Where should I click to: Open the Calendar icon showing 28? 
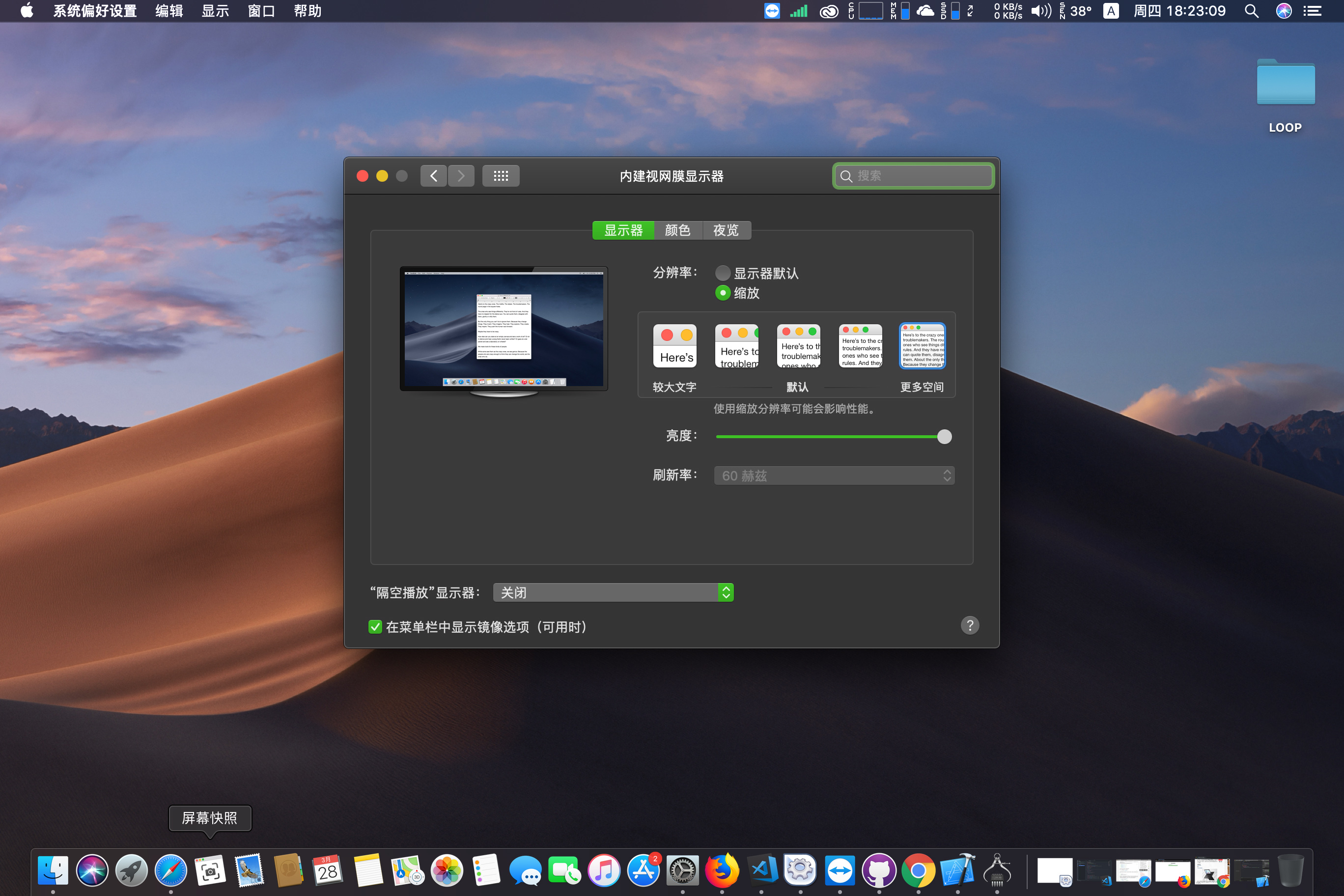(328, 871)
